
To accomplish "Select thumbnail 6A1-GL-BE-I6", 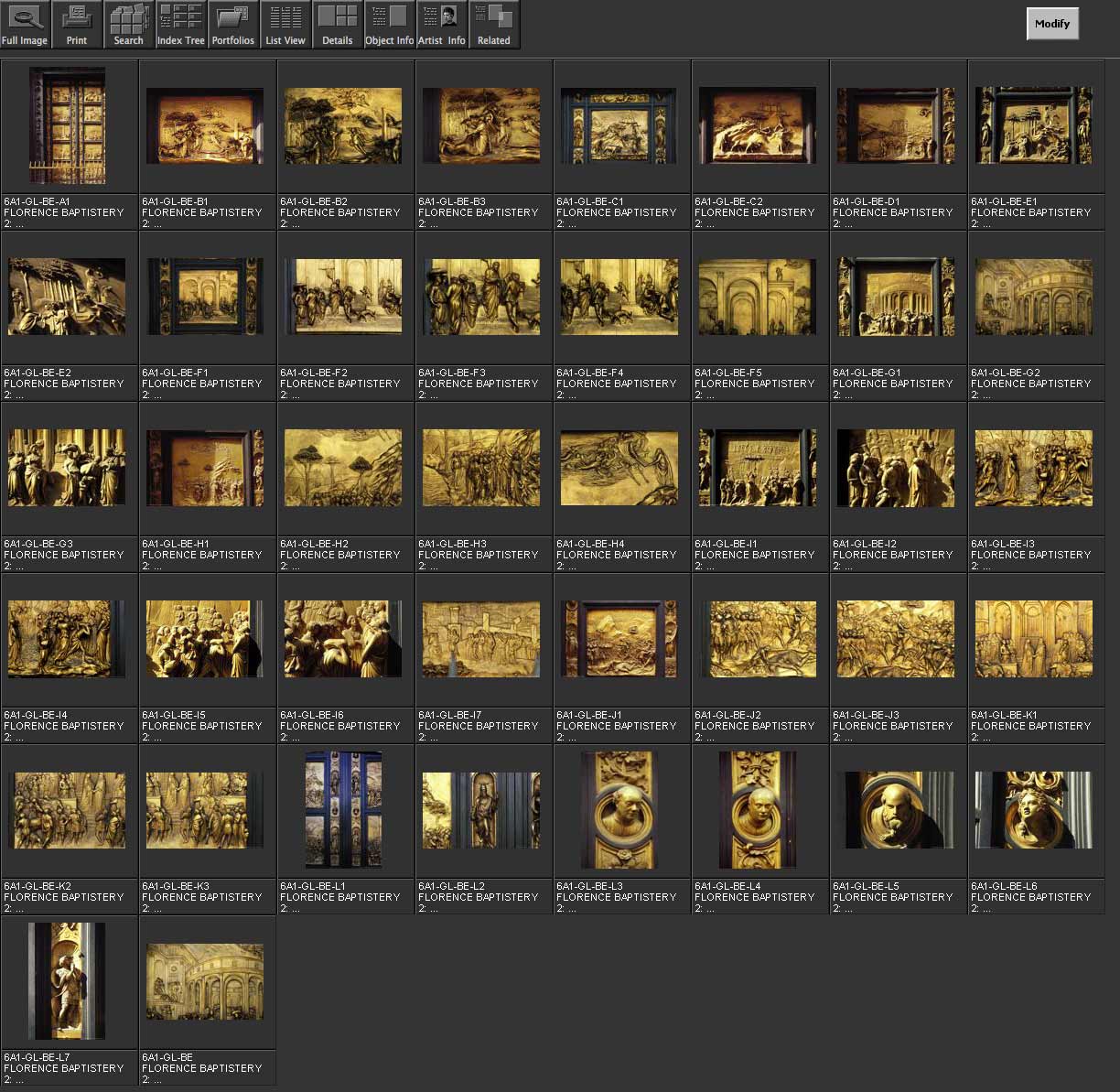I will (x=343, y=639).
